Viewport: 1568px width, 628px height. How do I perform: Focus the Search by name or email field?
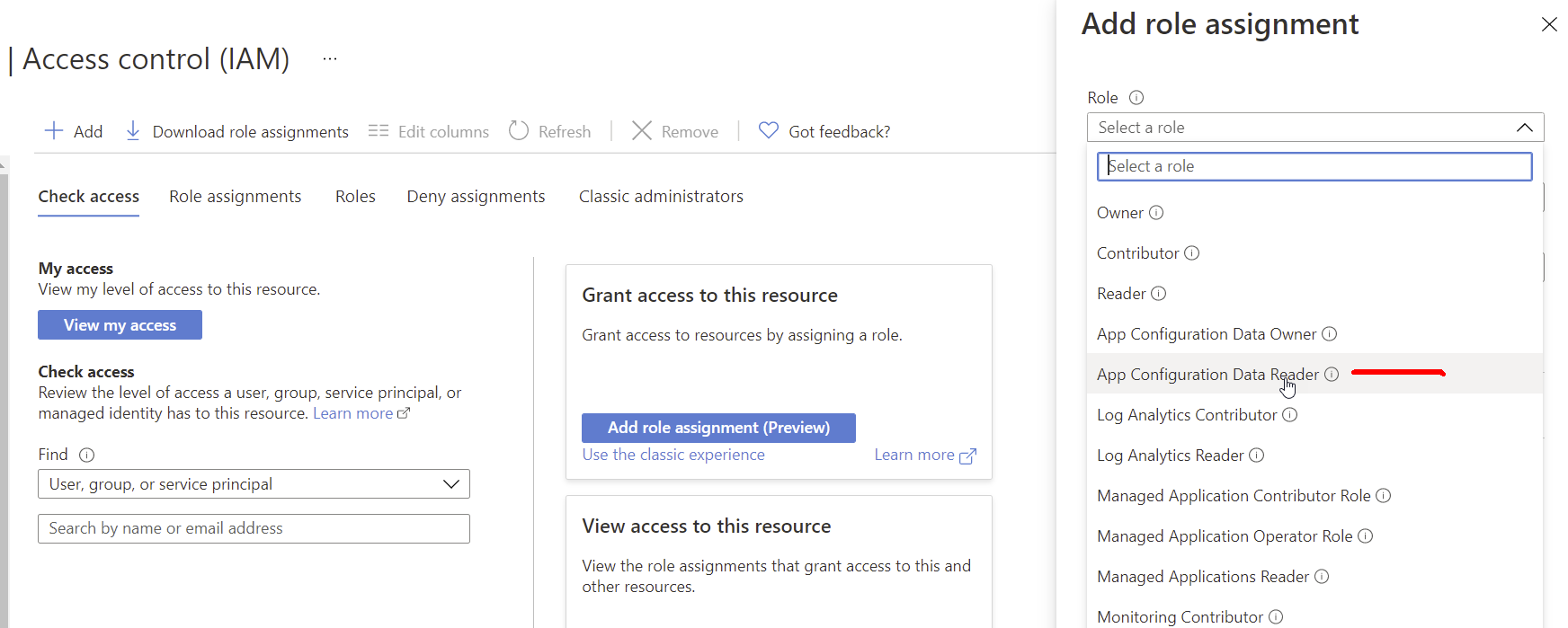click(254, 528)
